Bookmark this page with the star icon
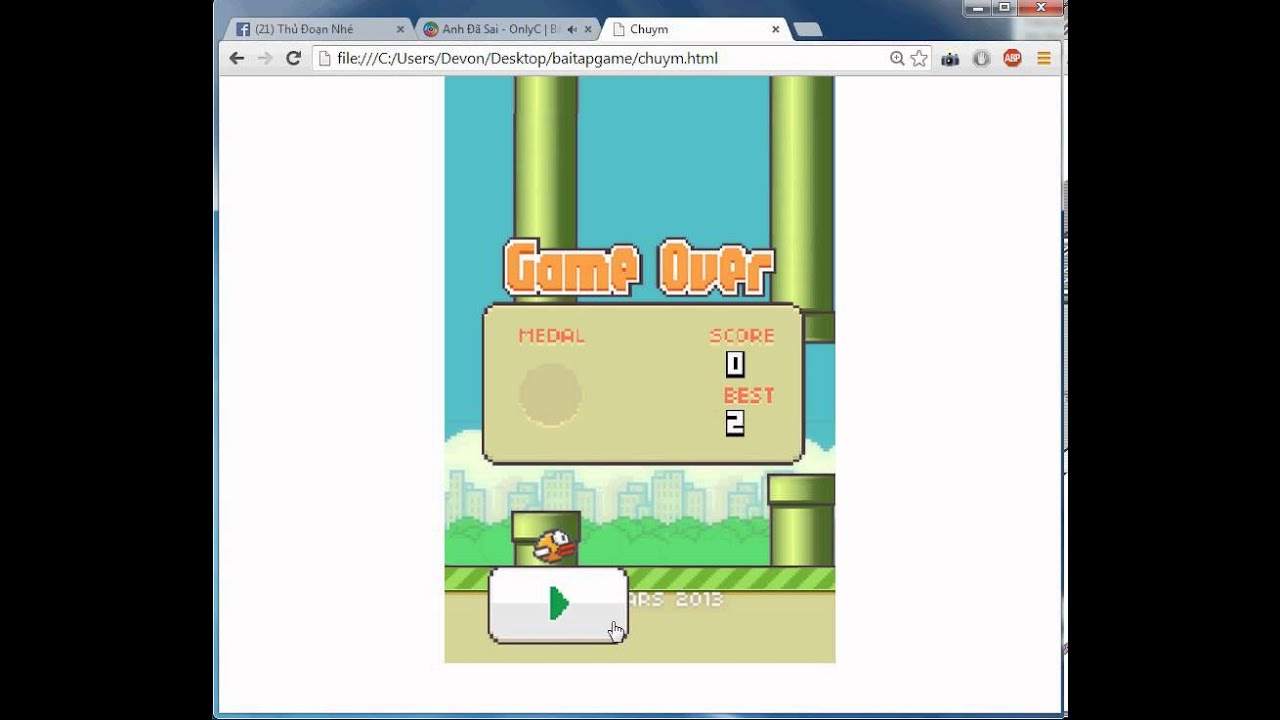Image resolution: width=1280 pixels, height=720 pixels. (919, 58)
